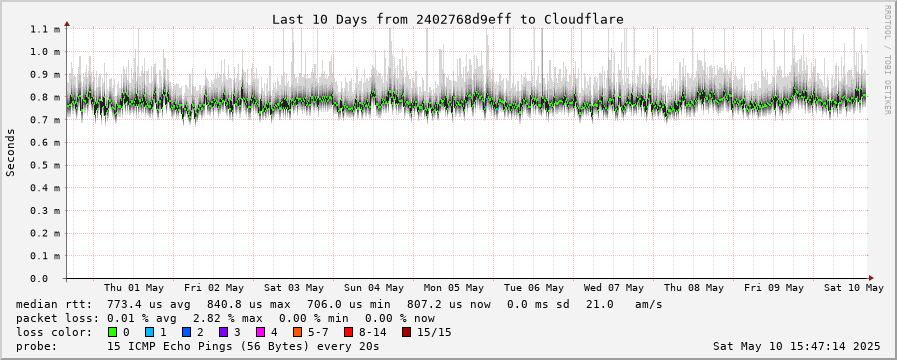Click the orange loss swatch for 5-7
The image size is (897, 360).
297,332
